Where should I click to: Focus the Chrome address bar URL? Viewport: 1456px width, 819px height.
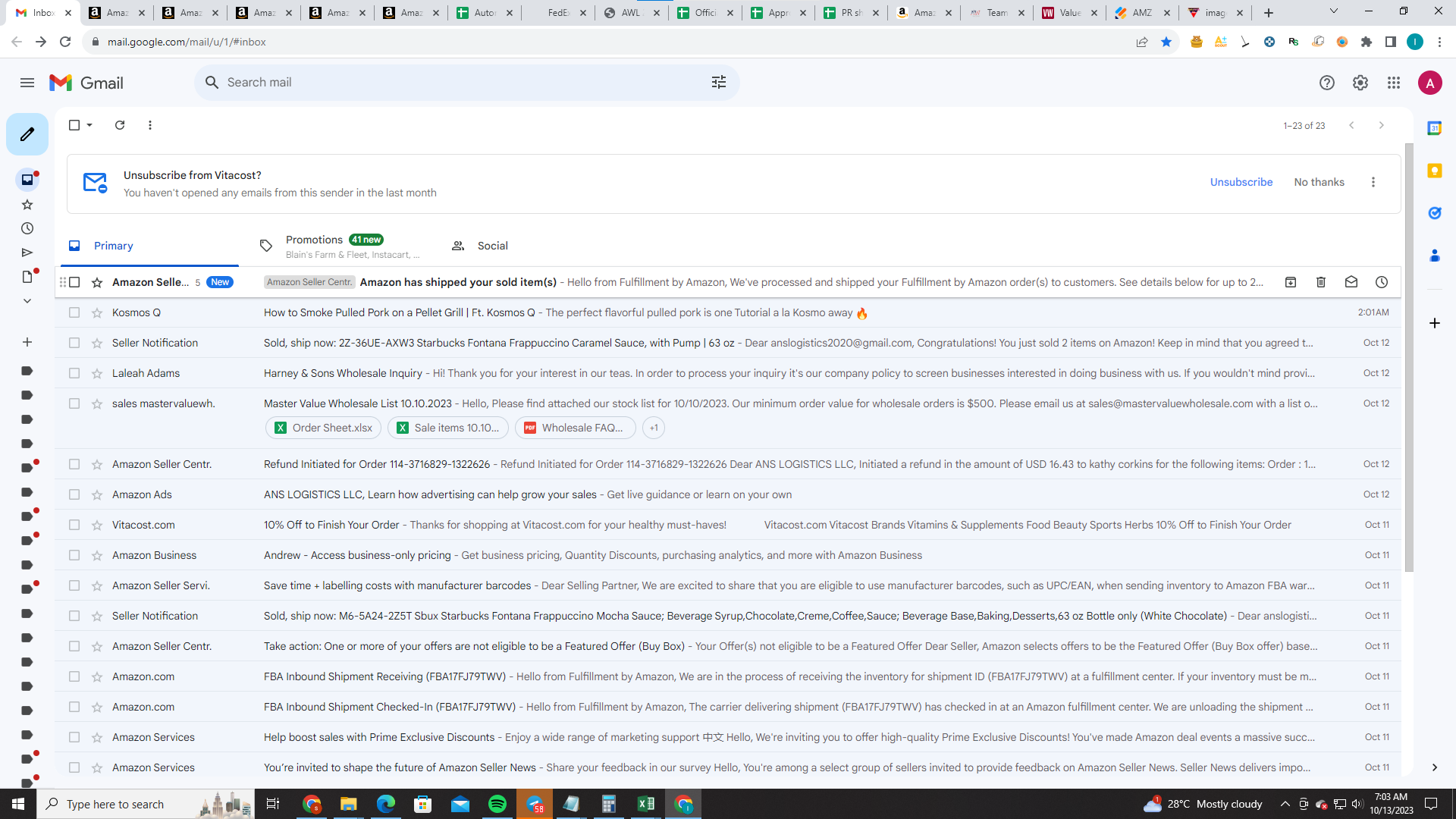(x=187, y=42)
